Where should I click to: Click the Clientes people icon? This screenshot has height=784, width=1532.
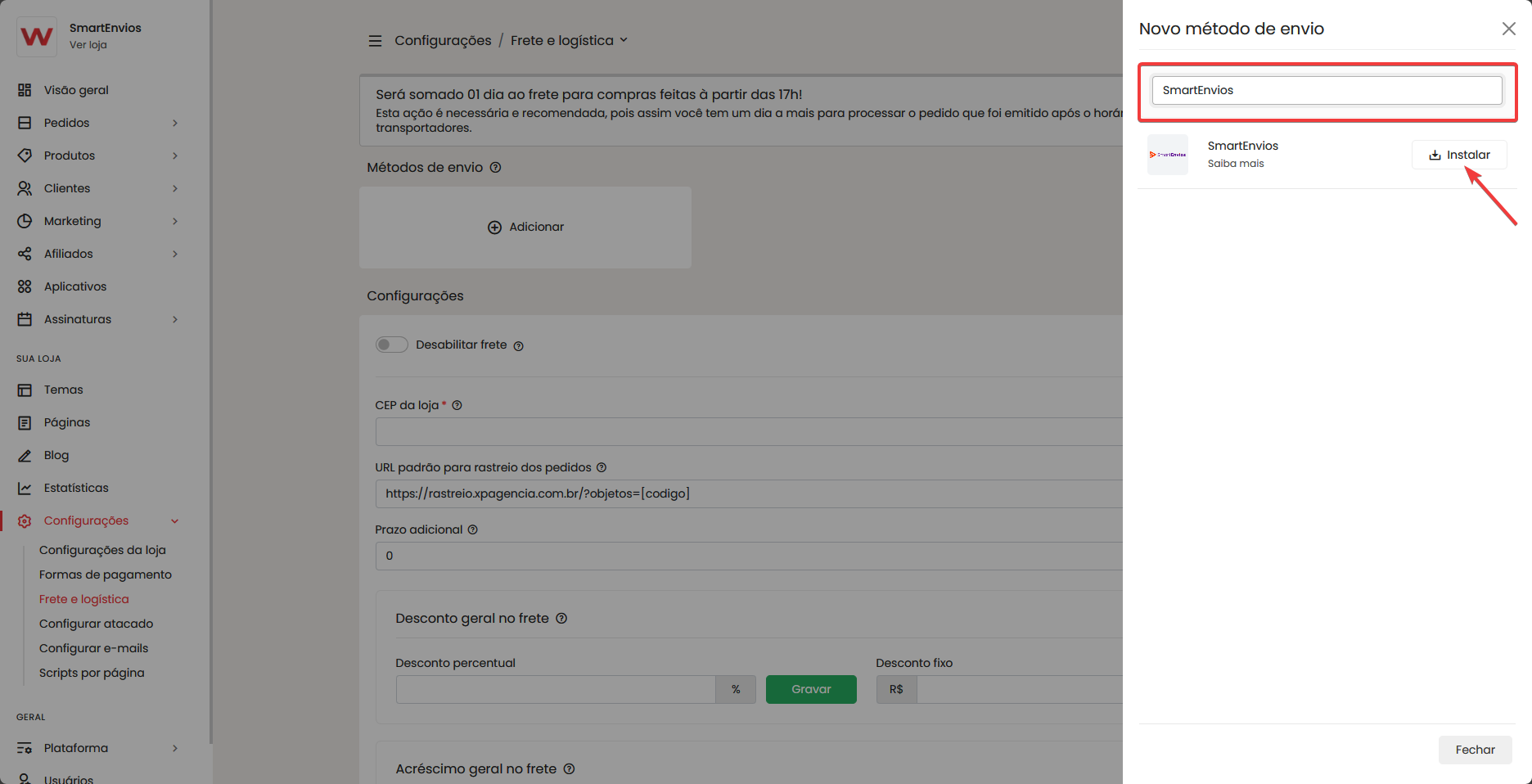pos(25,188)
